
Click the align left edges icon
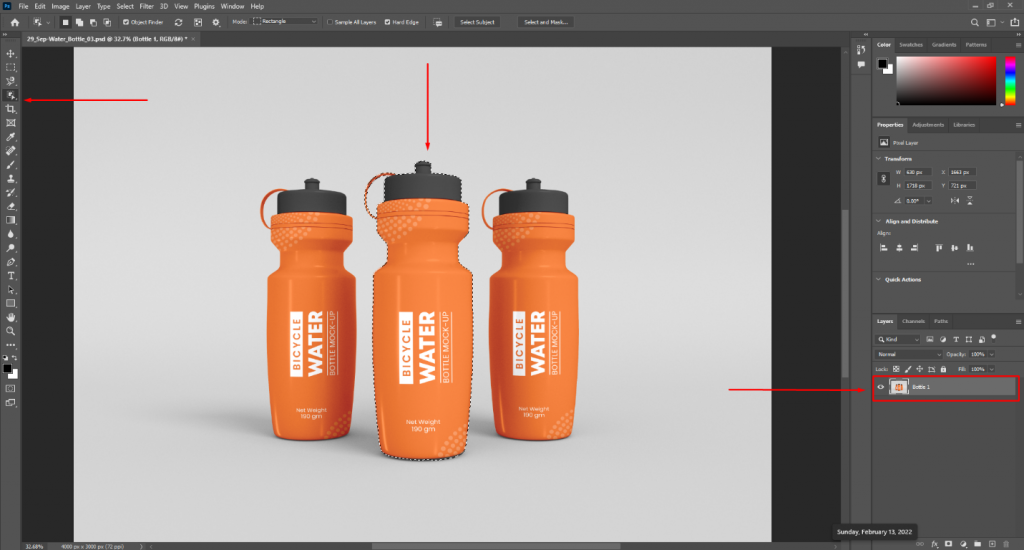884,248
